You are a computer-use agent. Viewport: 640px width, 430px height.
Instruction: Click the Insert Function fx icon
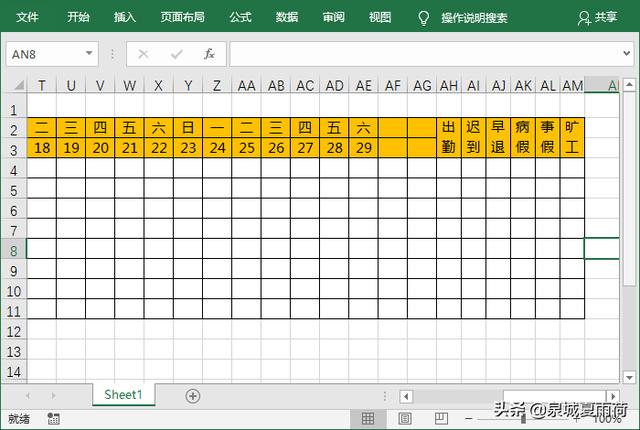[x=209, y=54]
